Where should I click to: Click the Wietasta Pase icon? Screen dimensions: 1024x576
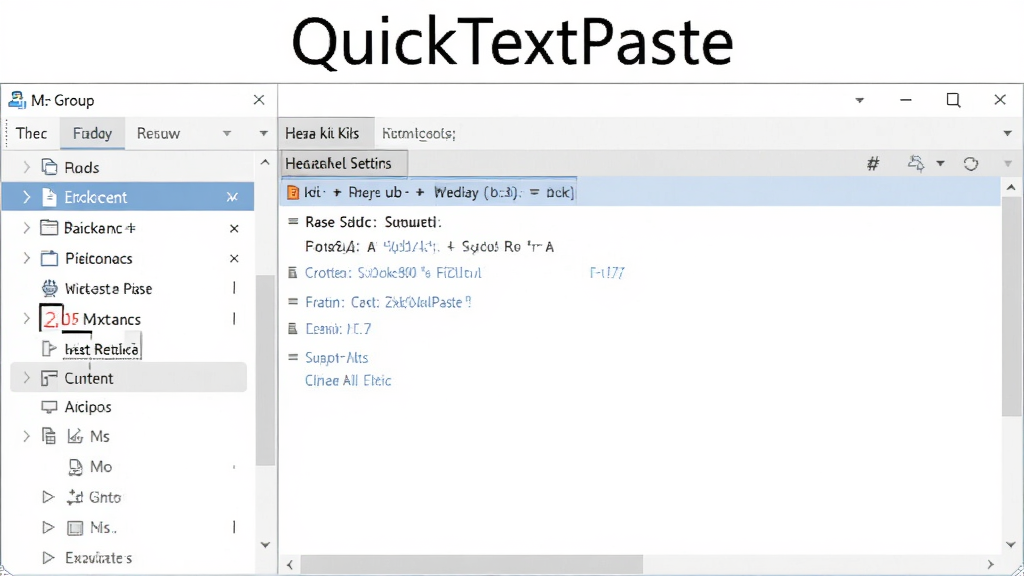50,288
